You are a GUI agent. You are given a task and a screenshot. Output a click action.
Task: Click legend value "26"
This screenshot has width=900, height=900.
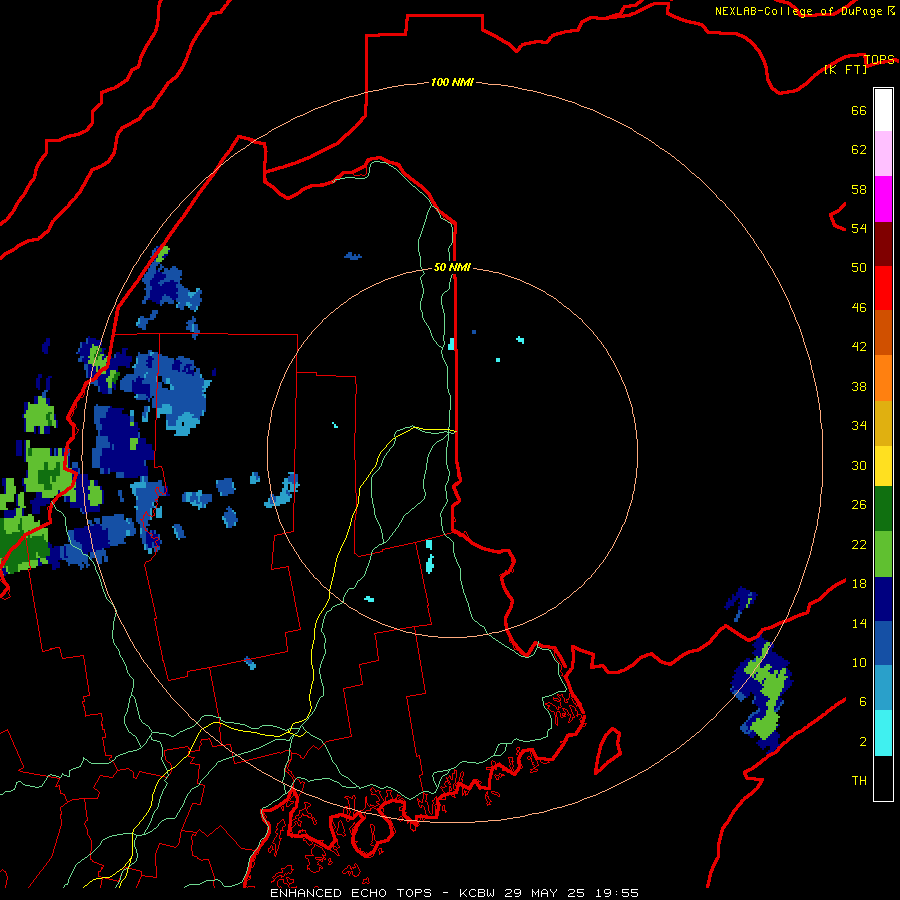859,505
